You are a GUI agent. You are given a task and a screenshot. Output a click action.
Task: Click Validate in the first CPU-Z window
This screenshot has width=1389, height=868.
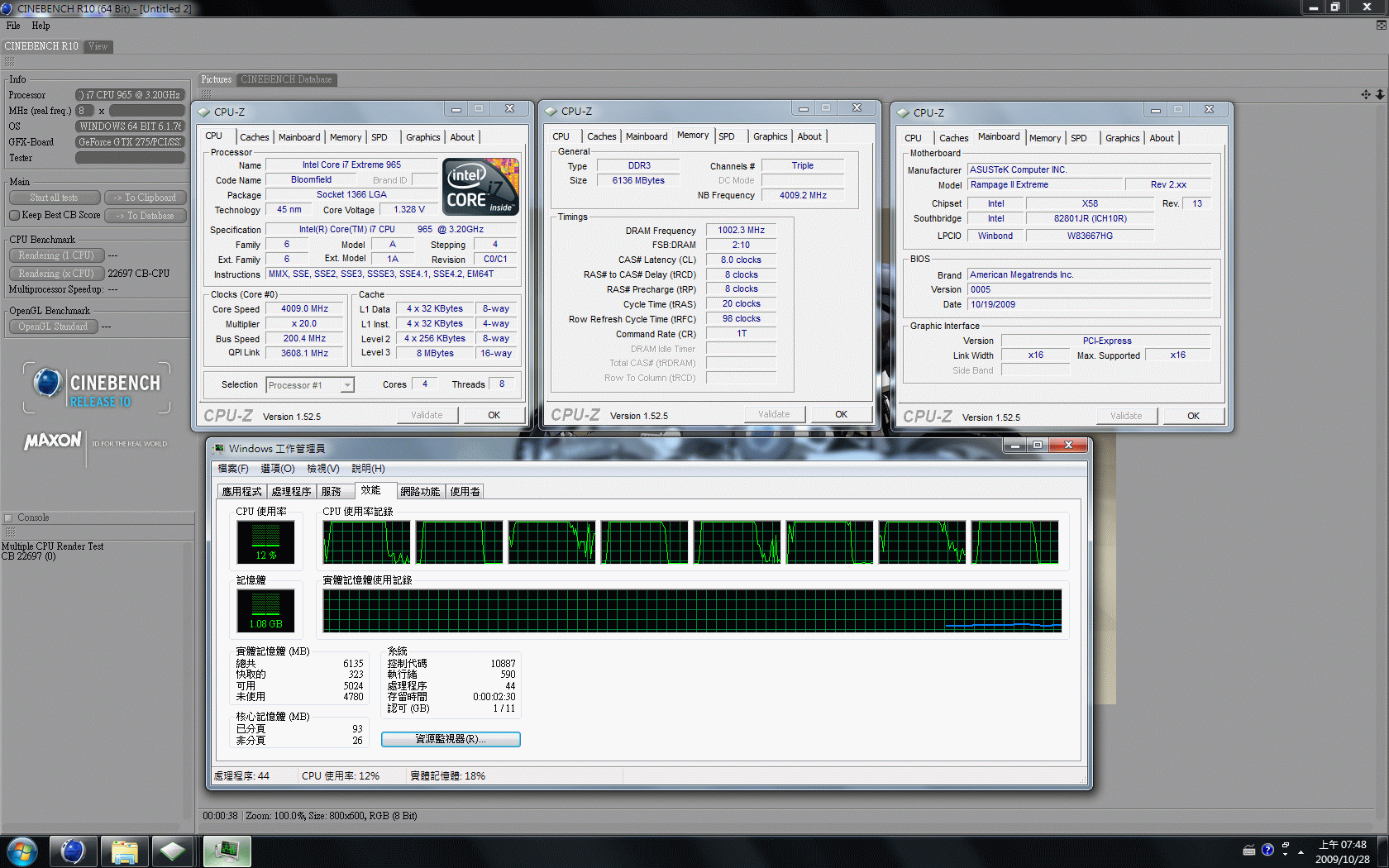click(x=427, y=415)
